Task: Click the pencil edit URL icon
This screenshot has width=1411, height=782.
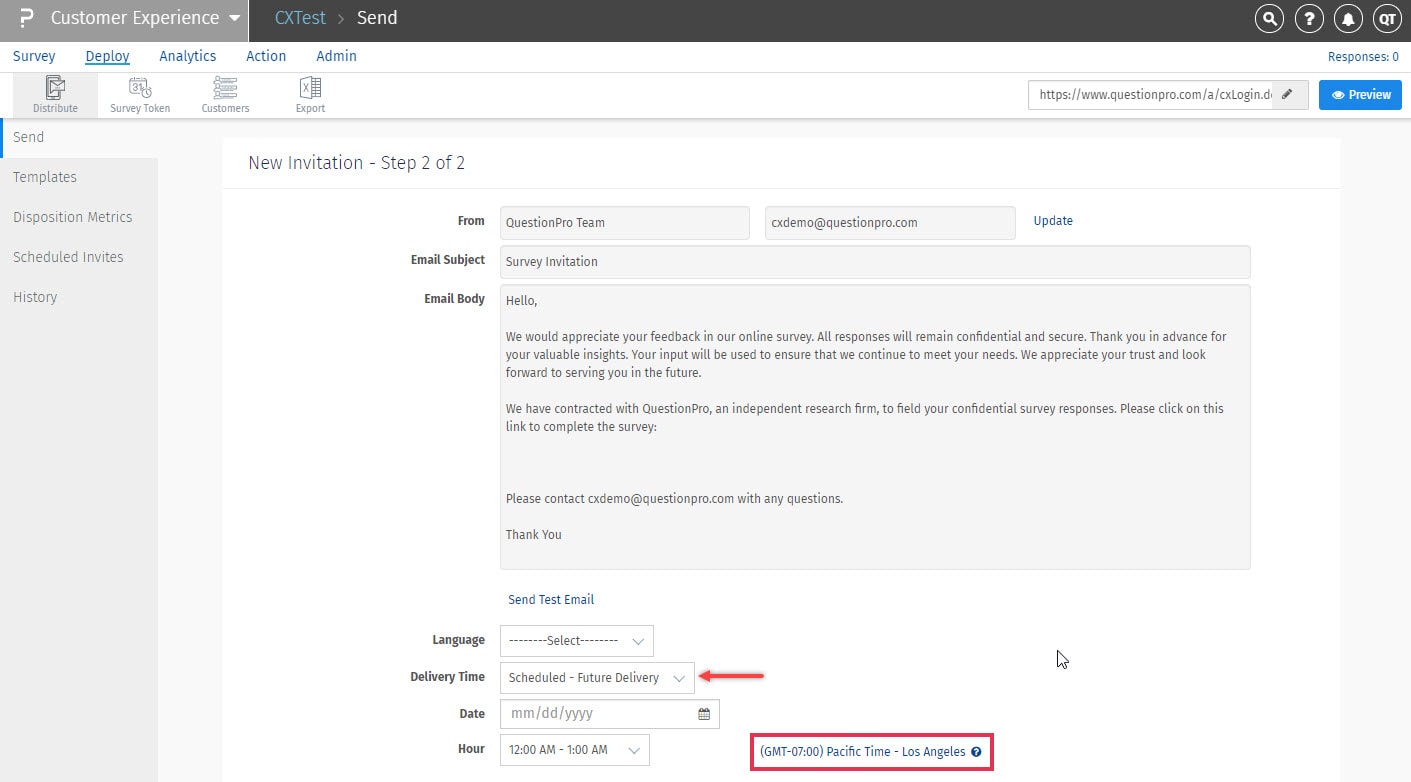Action: coord(1288,95)
